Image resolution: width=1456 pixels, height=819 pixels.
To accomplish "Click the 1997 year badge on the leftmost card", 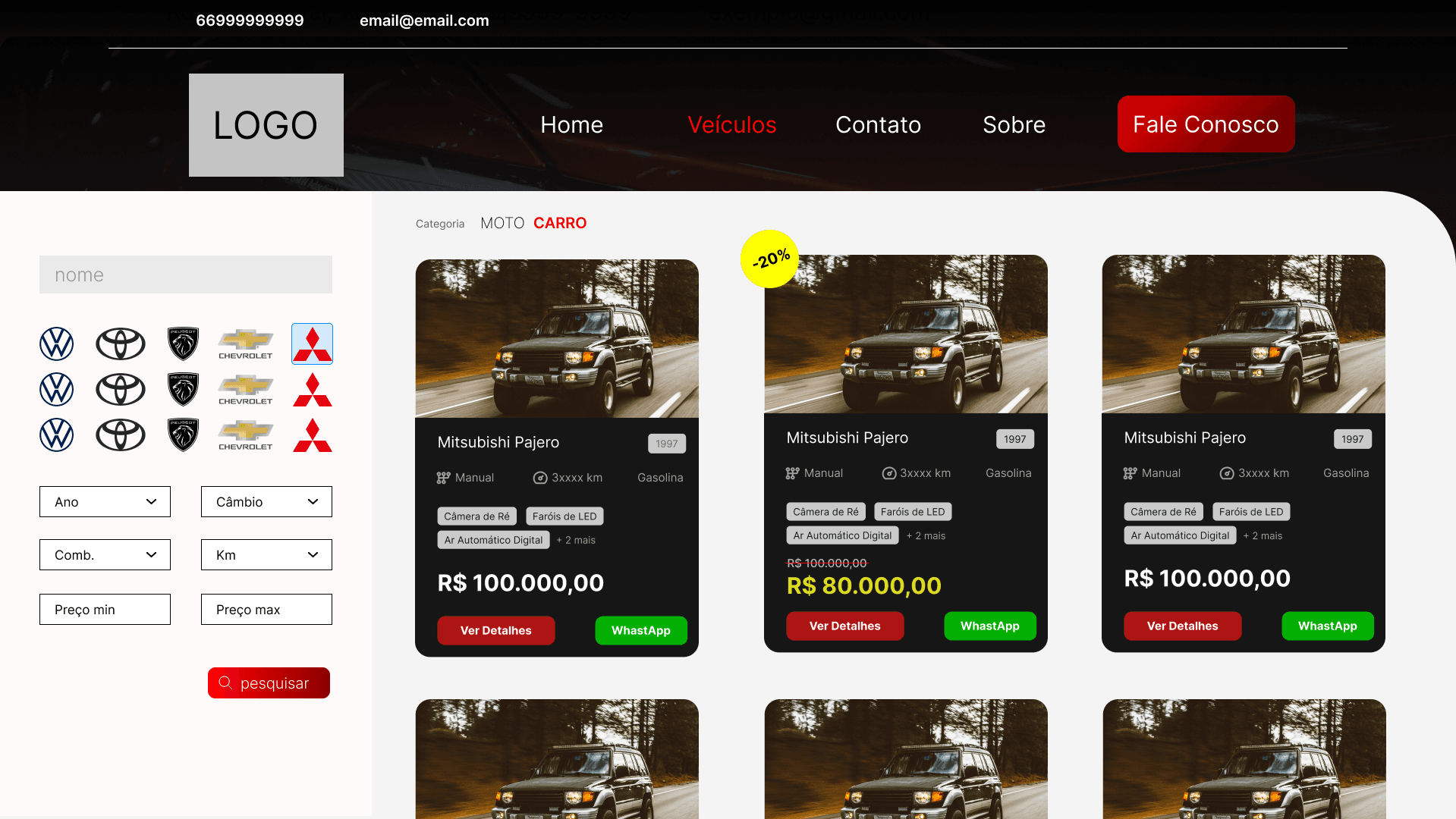I will click(667, 444).
